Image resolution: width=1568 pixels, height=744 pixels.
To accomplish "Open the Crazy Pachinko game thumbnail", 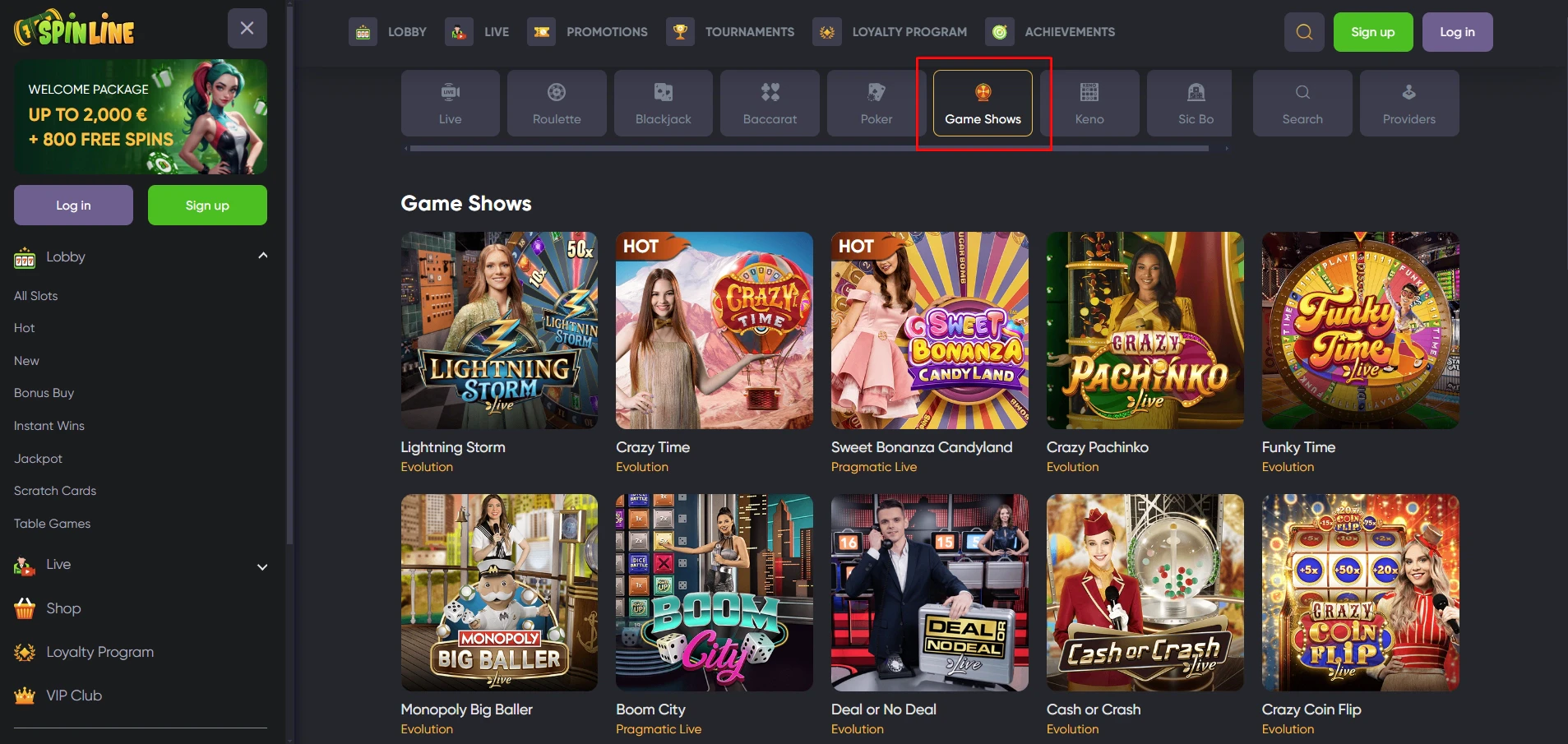I will coord(1145,330).
